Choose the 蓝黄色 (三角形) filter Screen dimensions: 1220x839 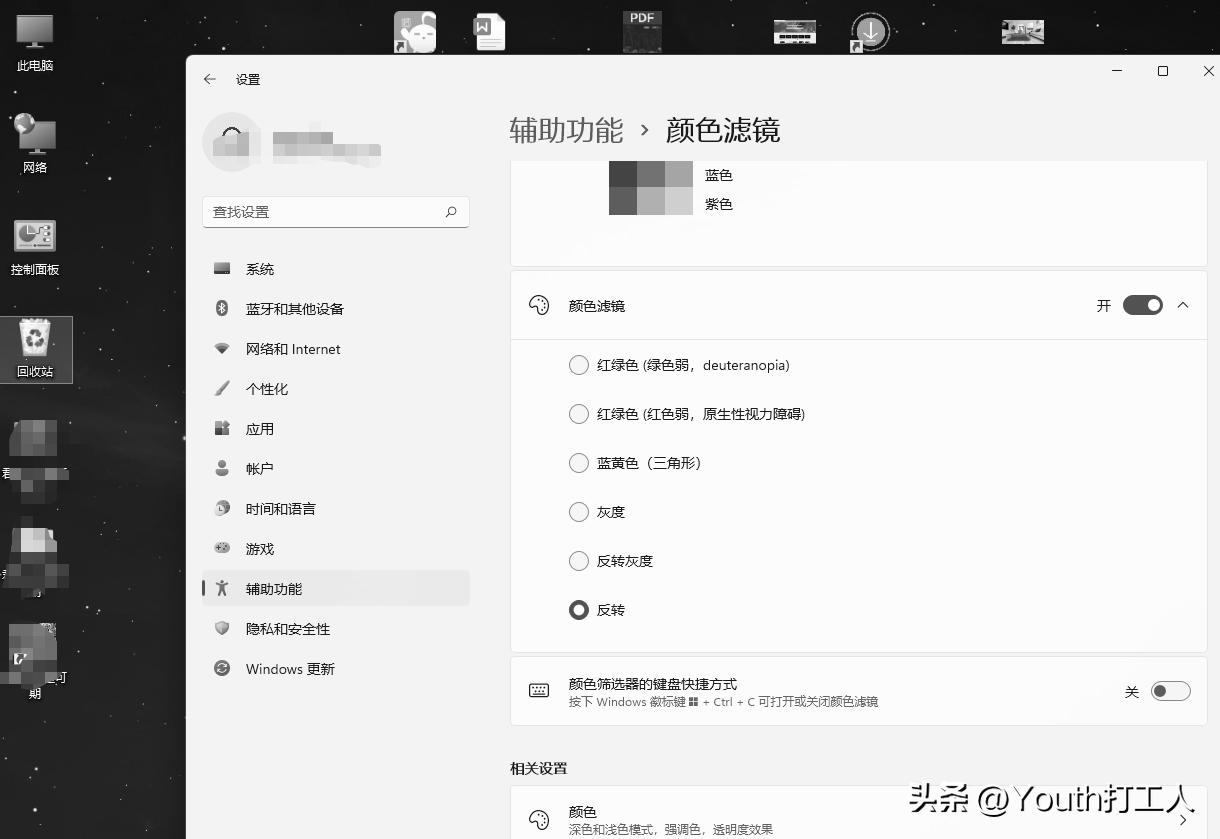578,463
